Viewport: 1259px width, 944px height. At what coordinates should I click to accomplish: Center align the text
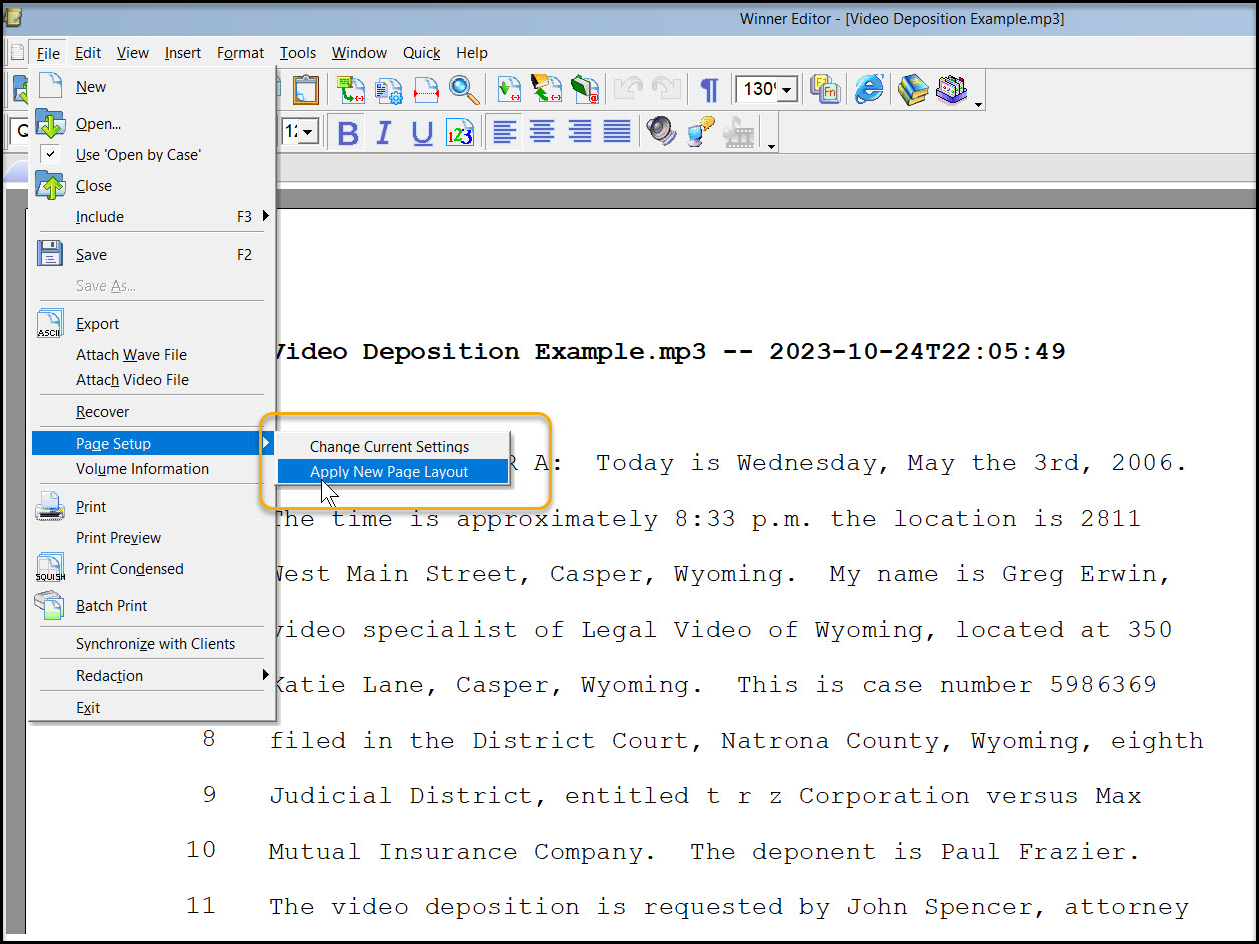(542, 132)
